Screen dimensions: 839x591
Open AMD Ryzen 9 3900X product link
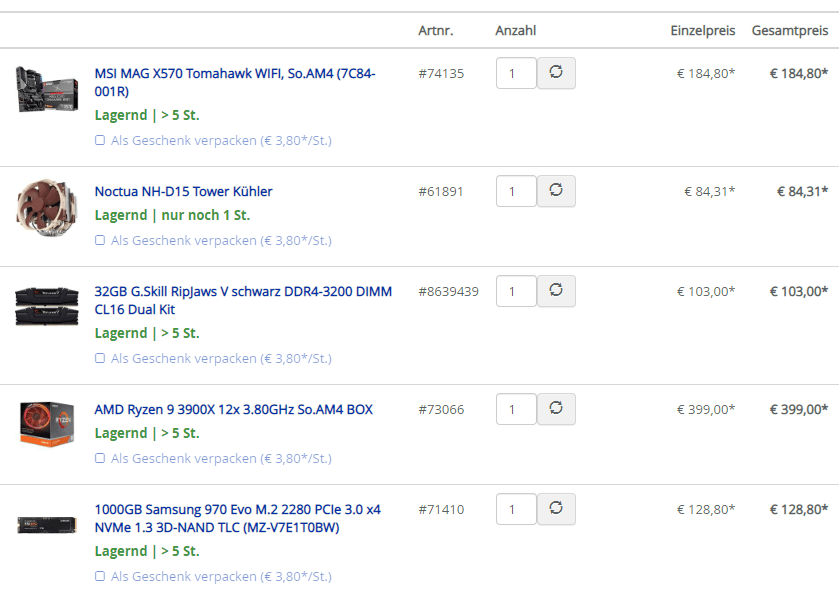tap(233, 409)
